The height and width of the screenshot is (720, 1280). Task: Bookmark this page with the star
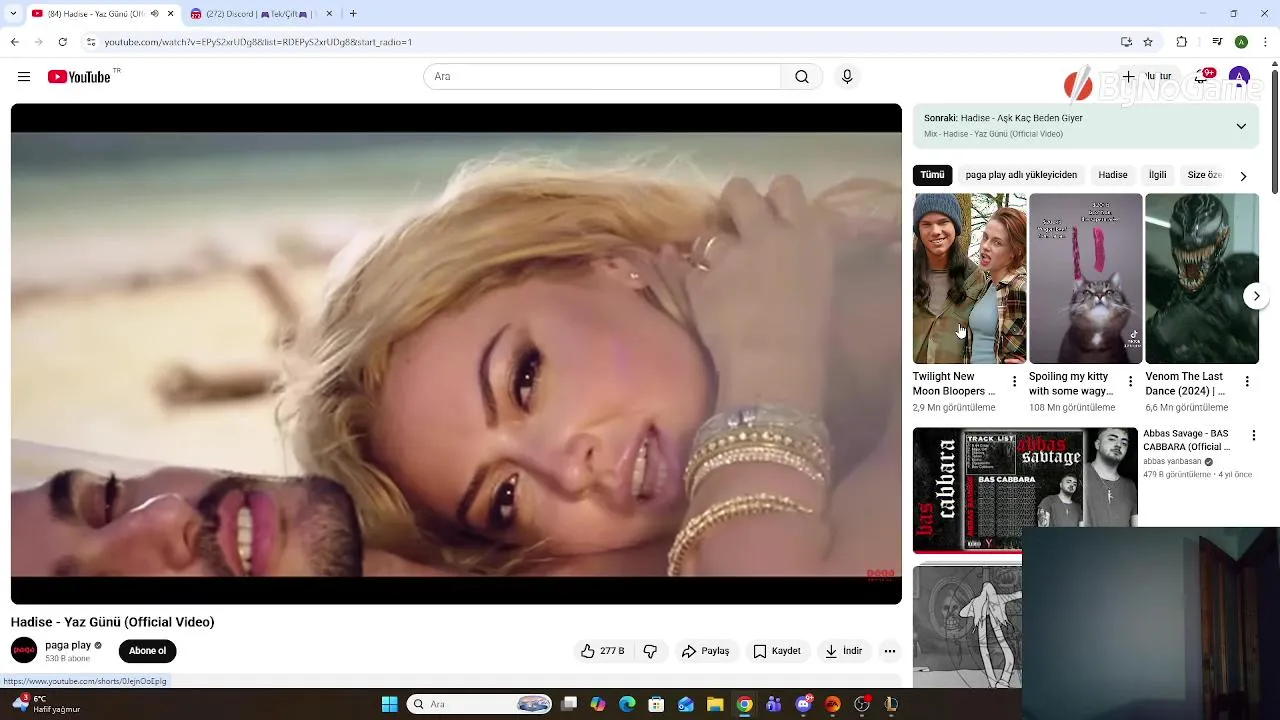point(1148,42)
